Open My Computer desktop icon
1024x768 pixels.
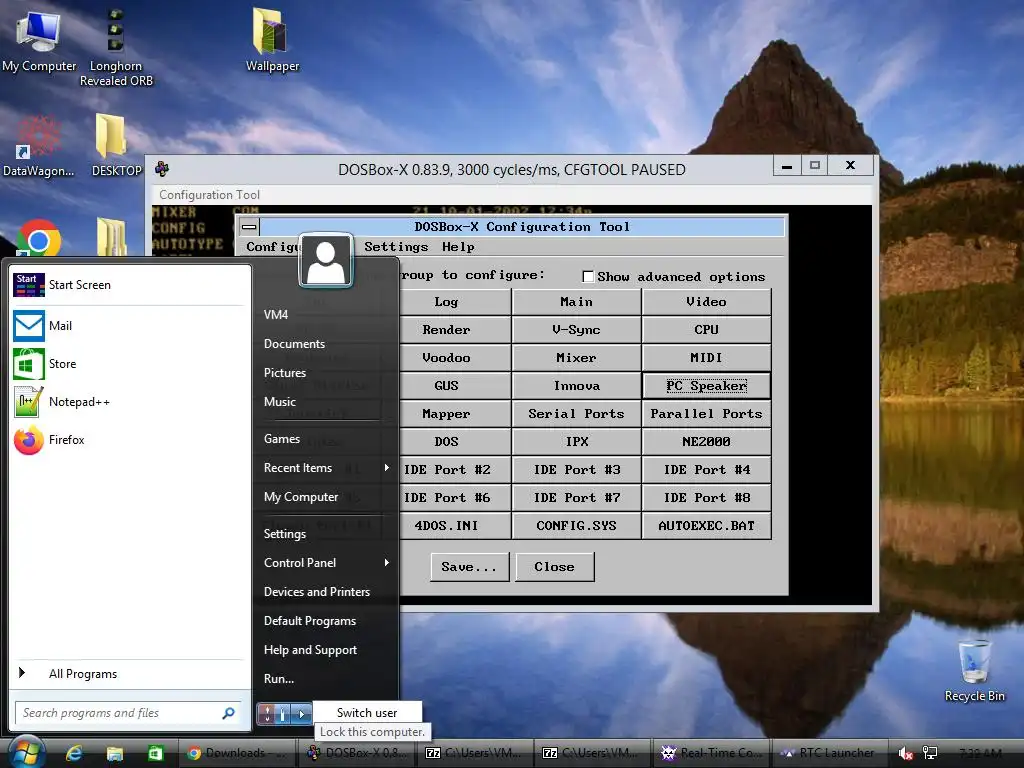[39, 40]
